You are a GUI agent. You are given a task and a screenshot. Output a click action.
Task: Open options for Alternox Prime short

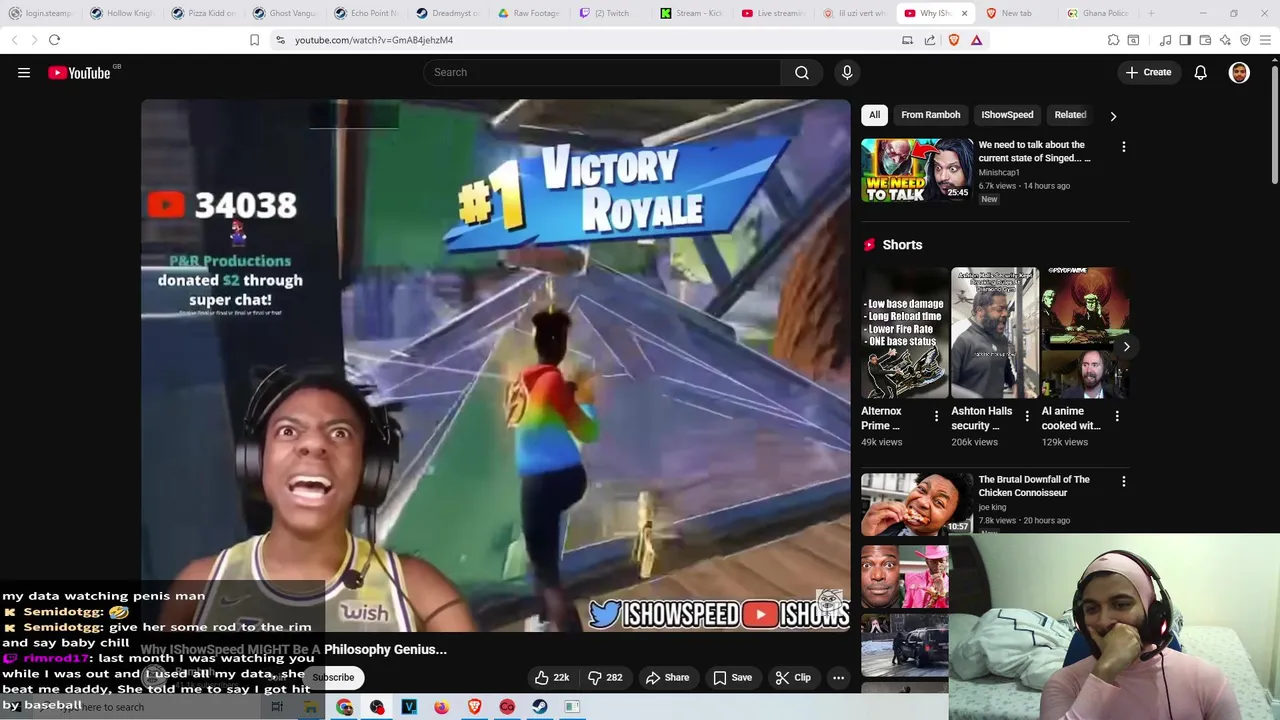click(x=936, y=416)
